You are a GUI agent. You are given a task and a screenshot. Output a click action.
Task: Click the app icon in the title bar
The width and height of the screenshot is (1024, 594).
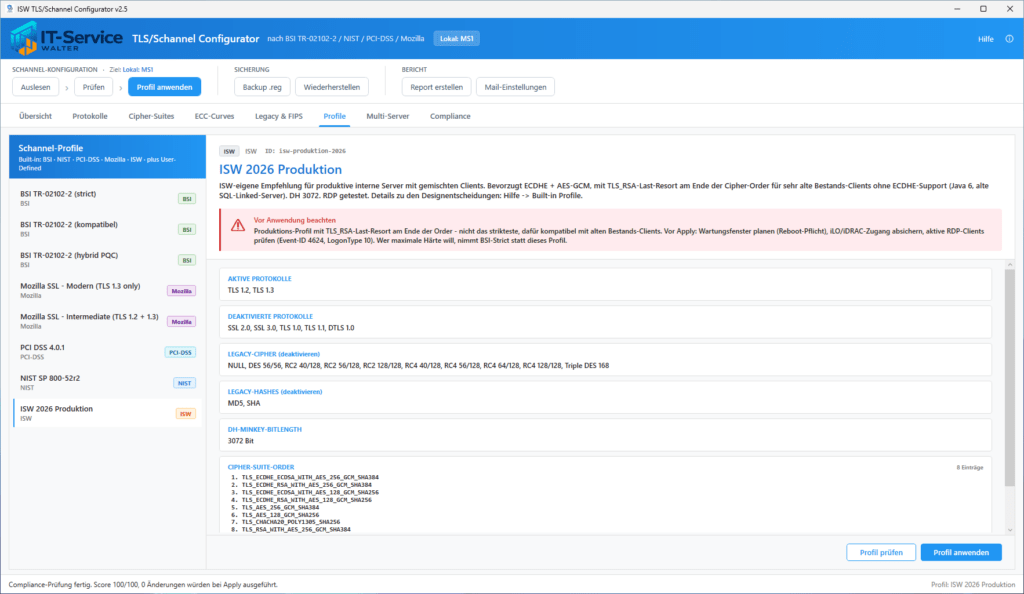pyautogui.click(x=9, y=9)
